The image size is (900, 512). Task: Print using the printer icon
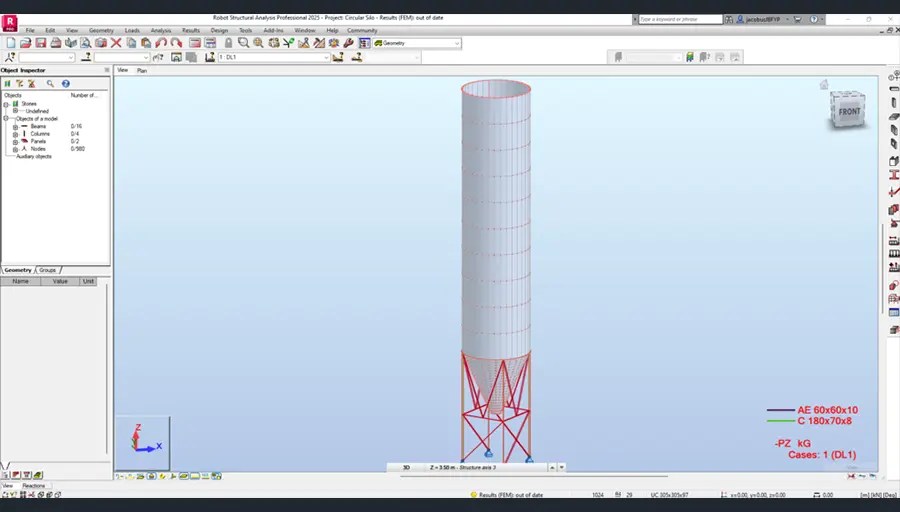click(x=56, y=43)
